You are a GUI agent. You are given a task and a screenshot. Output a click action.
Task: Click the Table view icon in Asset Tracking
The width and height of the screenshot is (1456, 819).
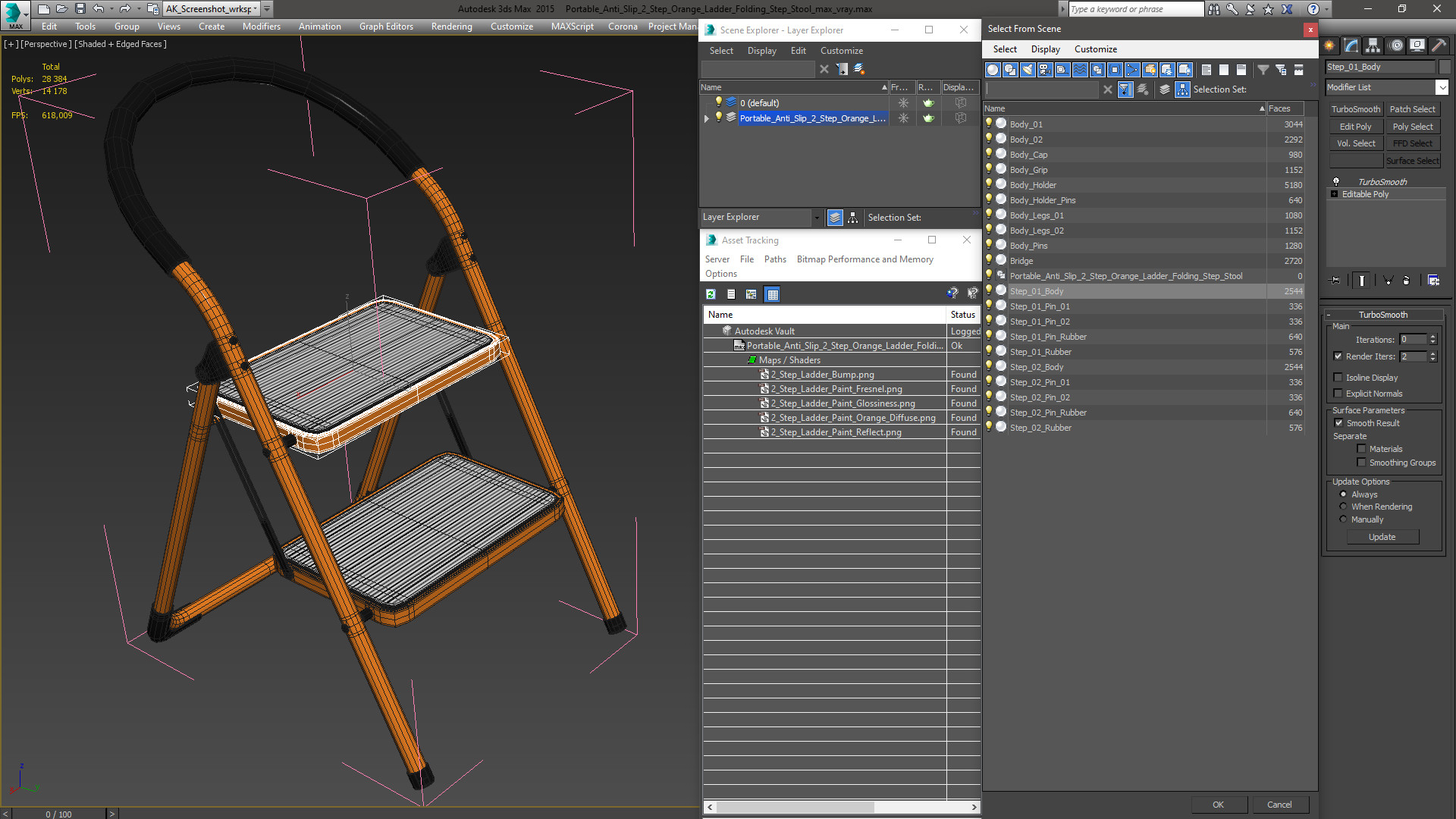point(772,294)
